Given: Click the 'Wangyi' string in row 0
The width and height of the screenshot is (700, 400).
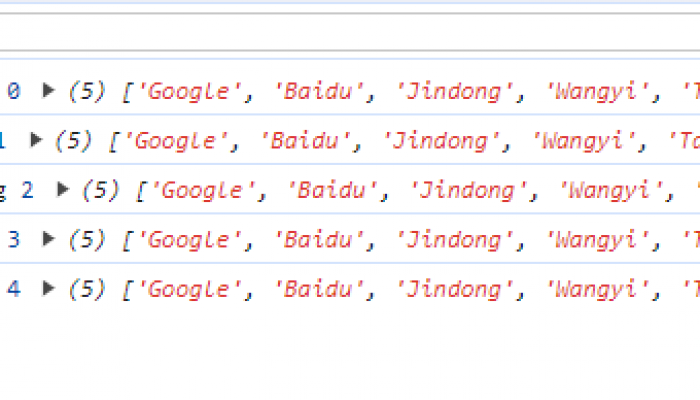Looking at the screenshot, I should [x=597, y=92].
